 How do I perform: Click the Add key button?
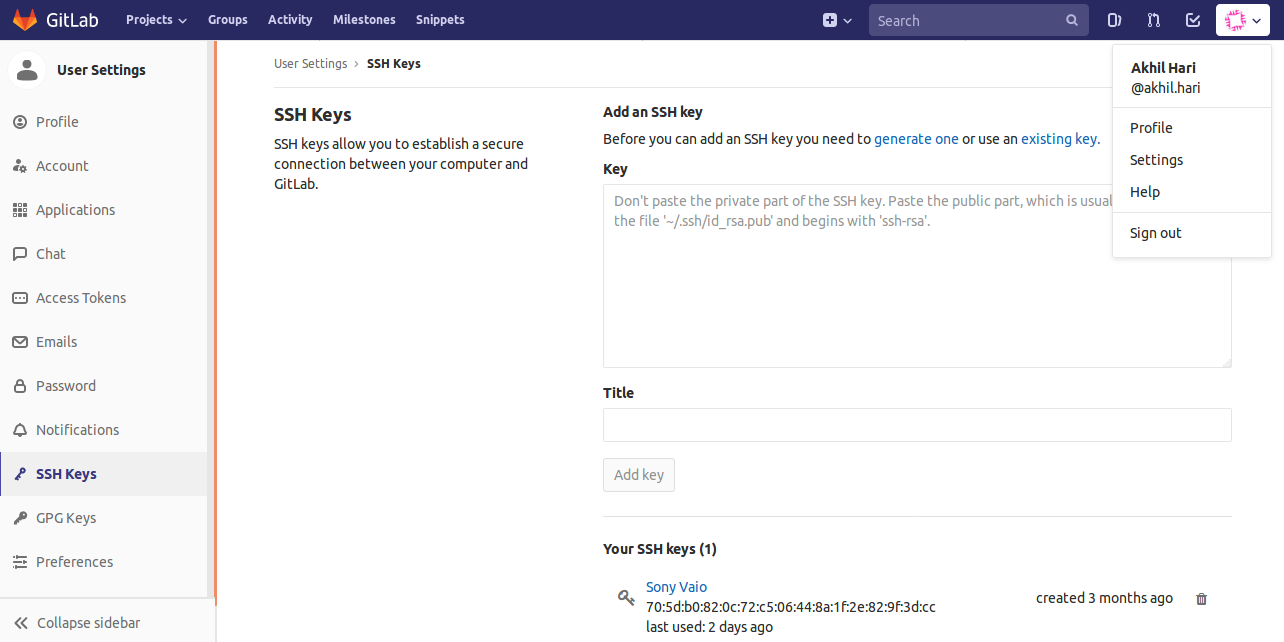pos(638,475)
